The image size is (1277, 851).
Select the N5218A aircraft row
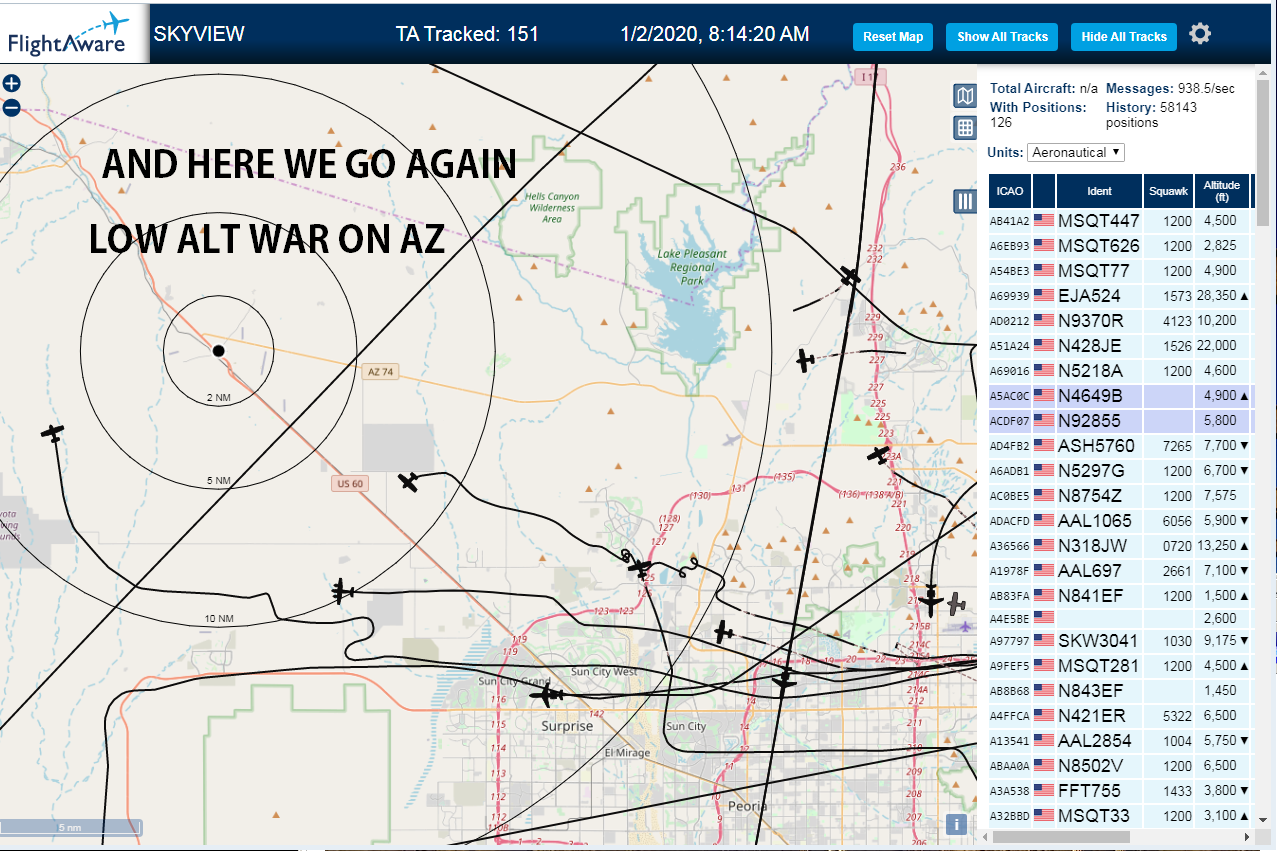coord(1120,371)
